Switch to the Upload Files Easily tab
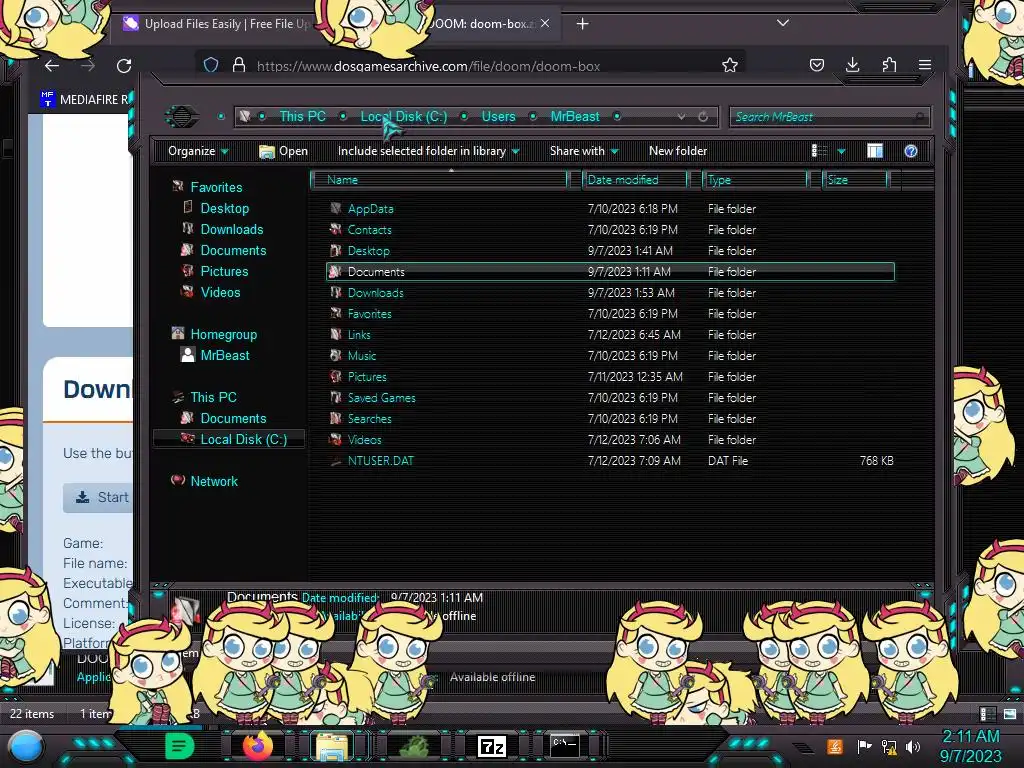The width and height of the screenshot is (1024, 768). click(x=219, y=24)
